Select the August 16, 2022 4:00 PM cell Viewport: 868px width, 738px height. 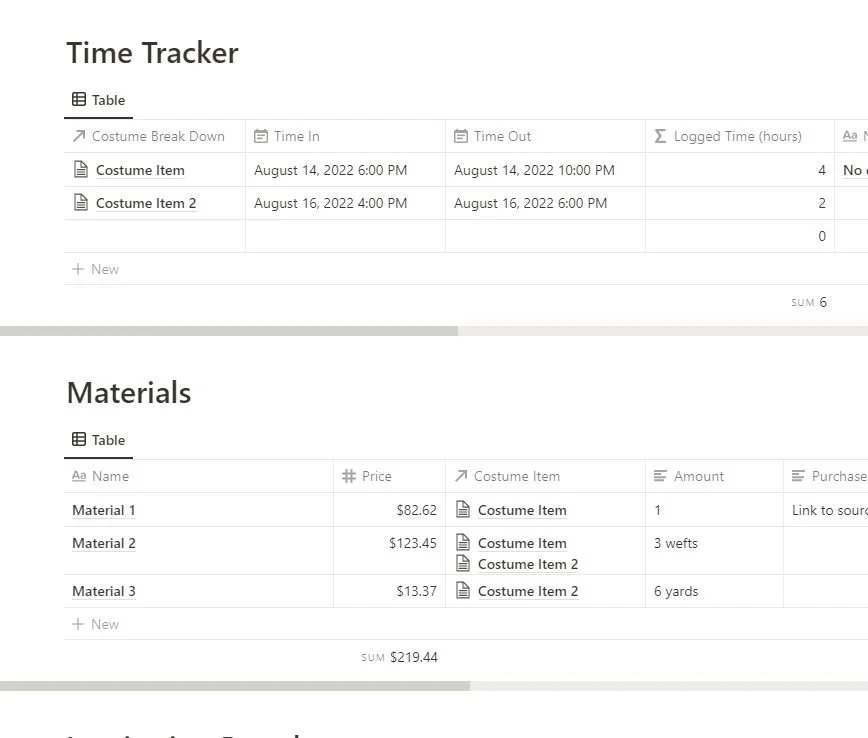click(345, 203)
